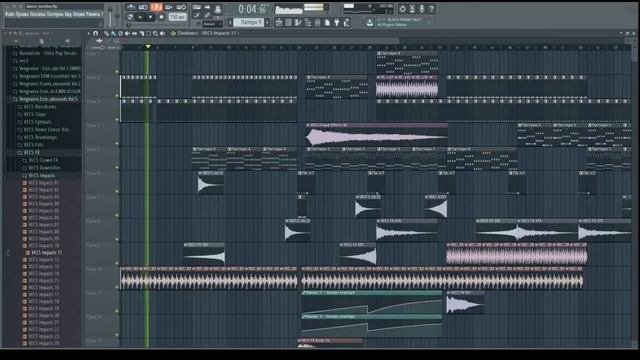This screenshot has width=640, height=360.
Task: Open the Опции menu
Action: tap(78, 14)
